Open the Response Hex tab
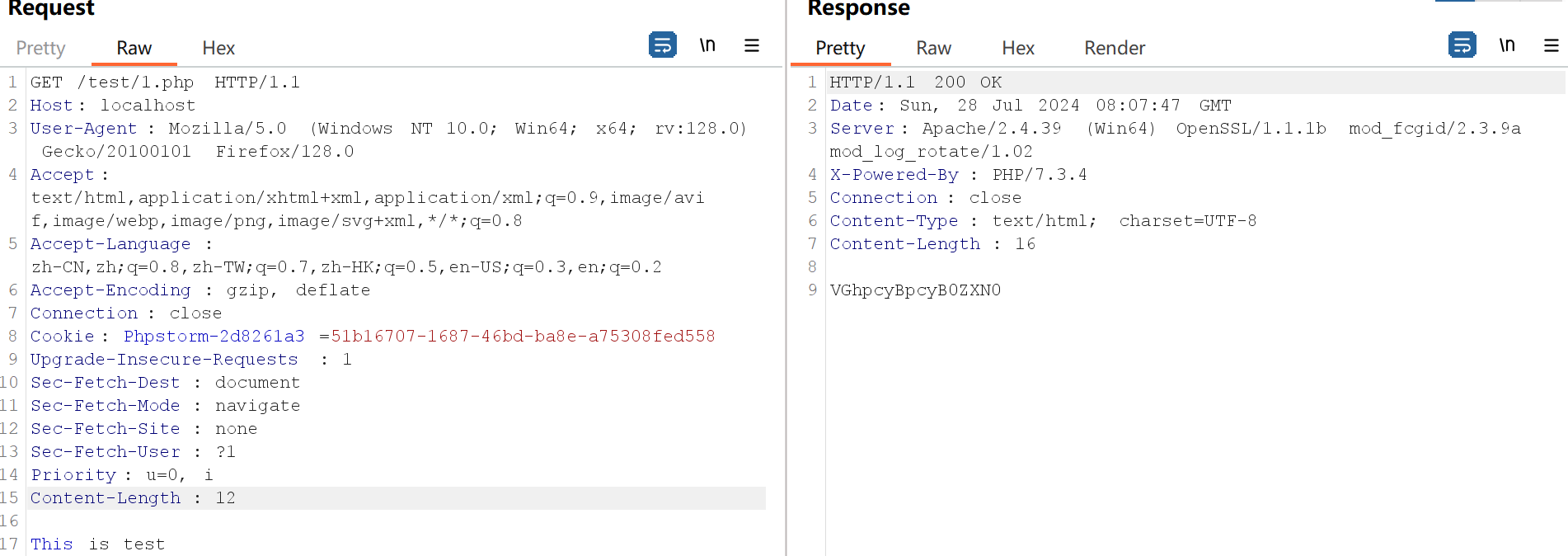 1017,48
